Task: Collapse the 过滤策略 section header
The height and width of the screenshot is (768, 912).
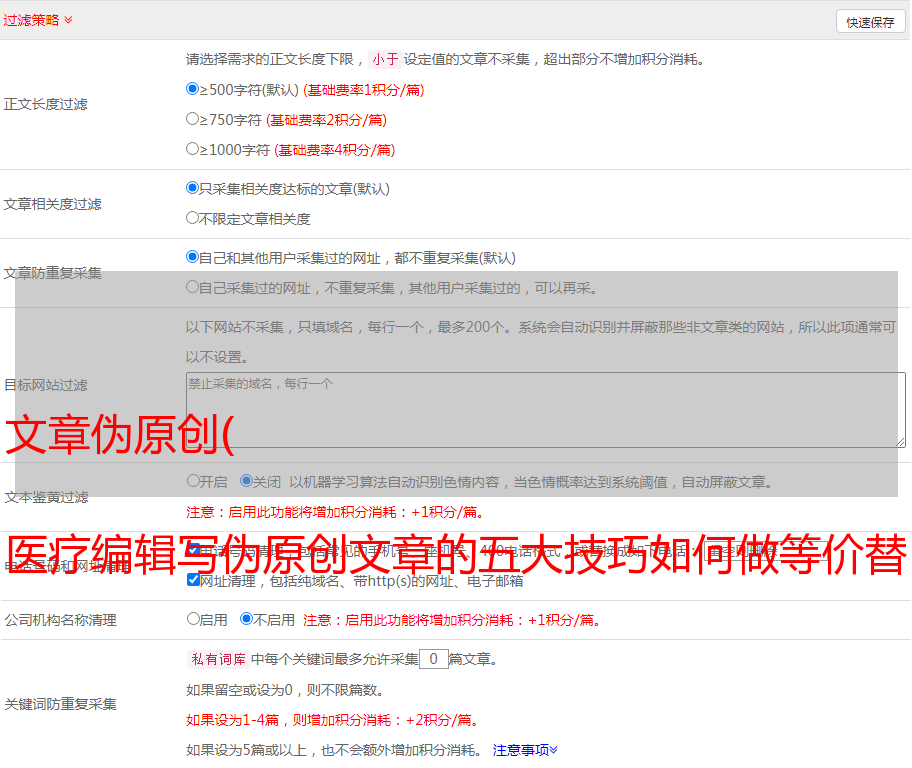Action: coord(38,20)
